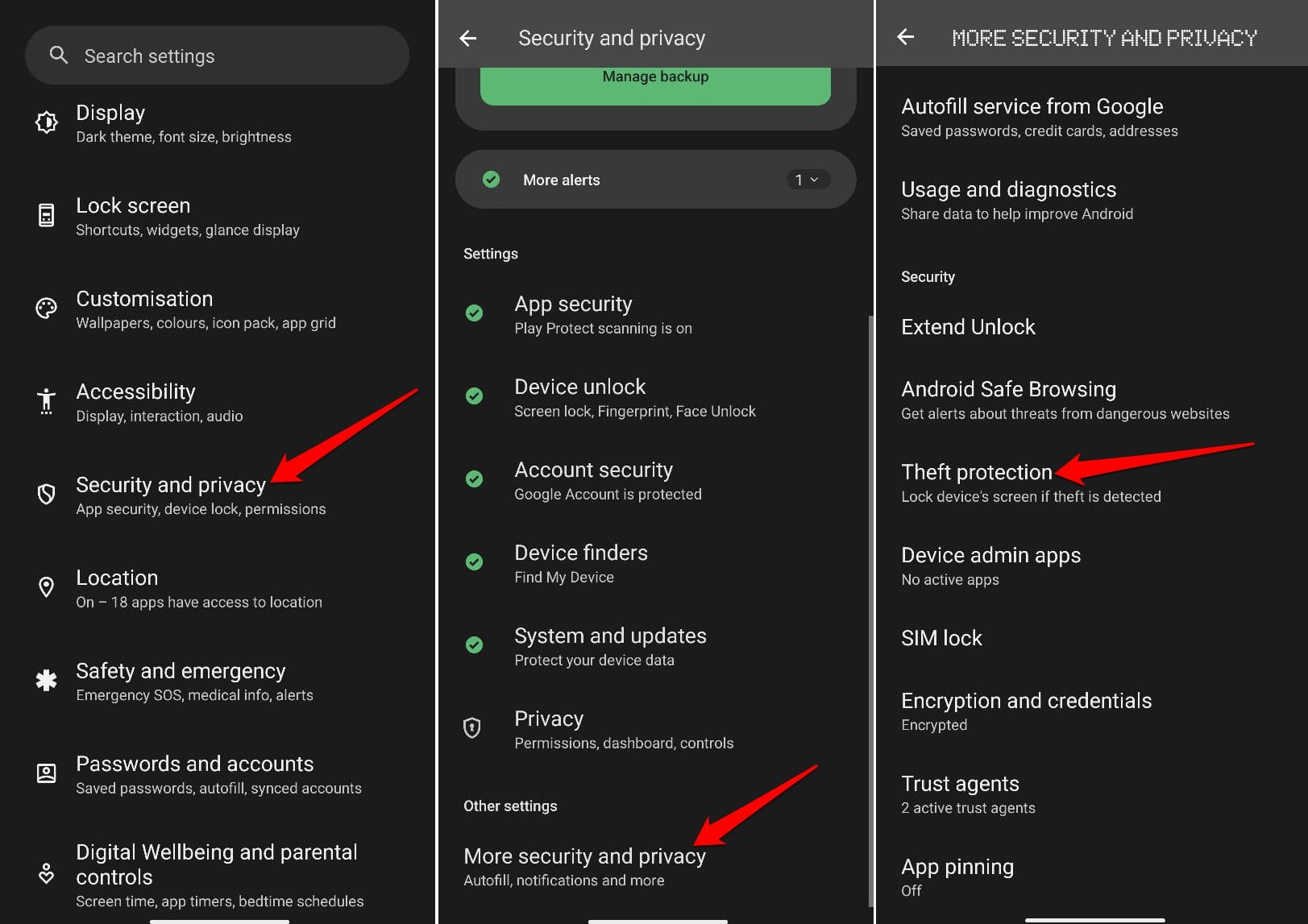Tap check icon beside App security
1308x924 pixels.
coord(475,313)
